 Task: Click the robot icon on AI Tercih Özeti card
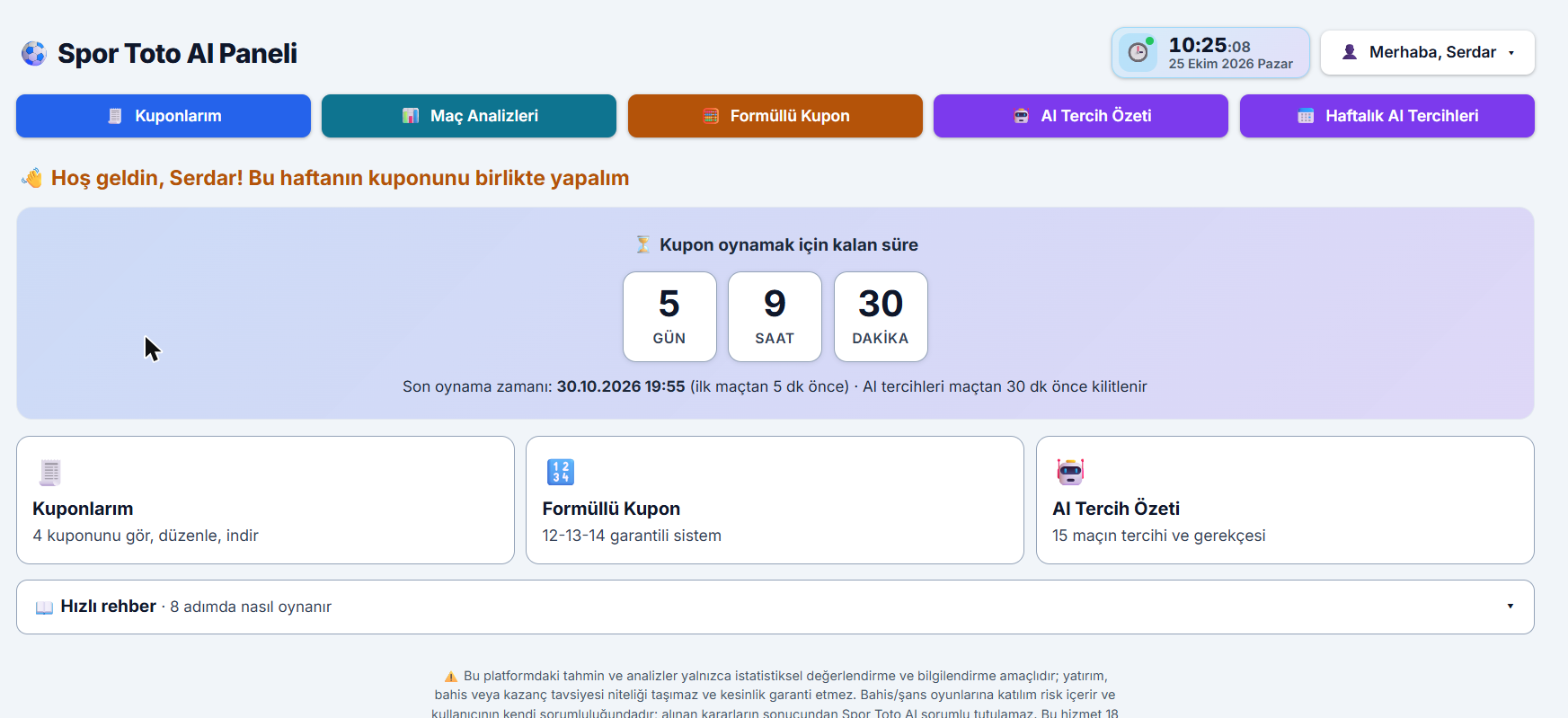(x=1070, y=472)
